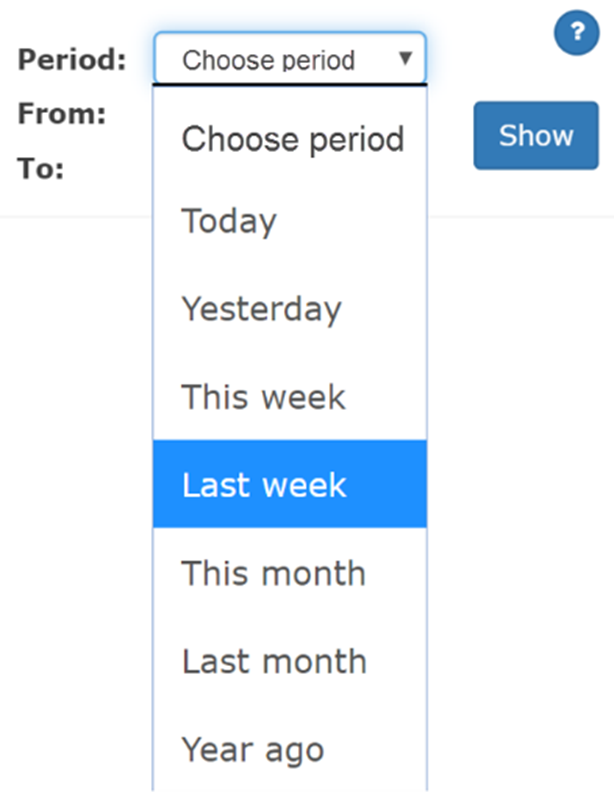Click the 'From:' label
This screenshot has height=792, width=614.
[62, 114]
